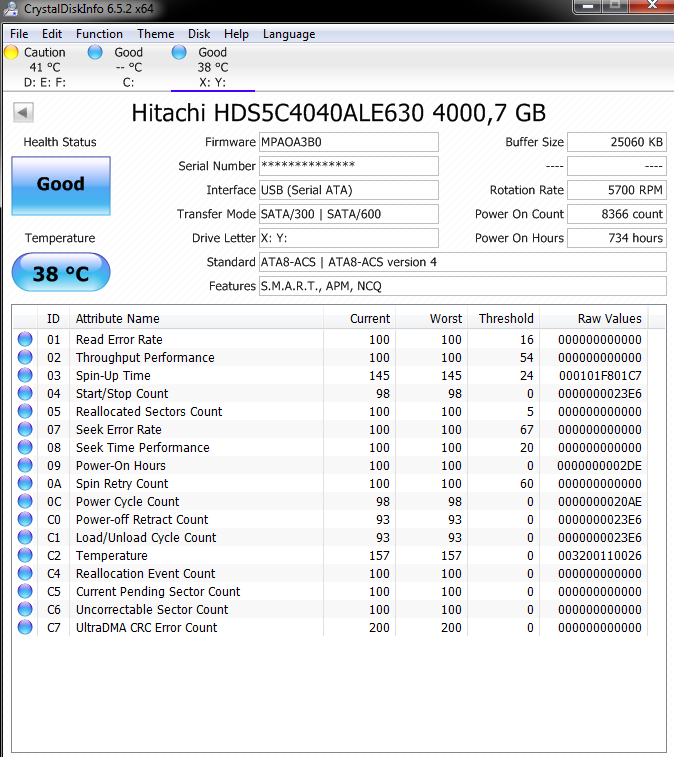Click the UltraDMA CRC Error Count name

(x=146, y=628)
